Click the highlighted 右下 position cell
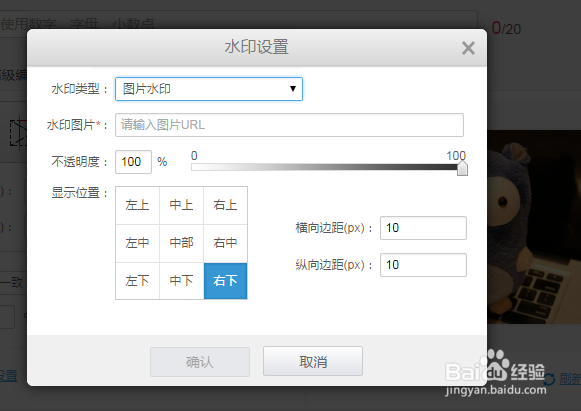 225,281
